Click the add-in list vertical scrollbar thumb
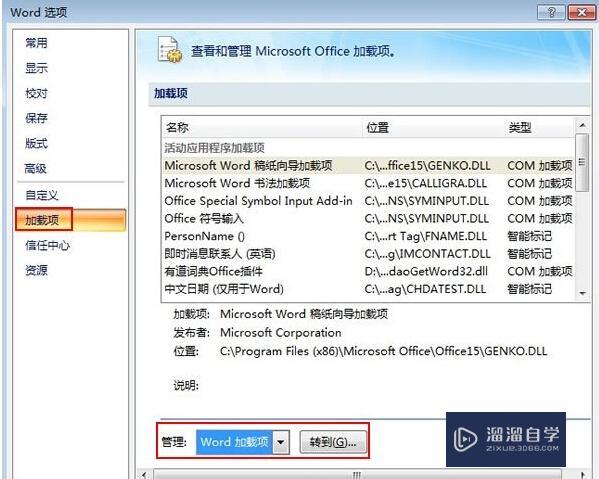This screenshot has height=479, width=599. 582,162
